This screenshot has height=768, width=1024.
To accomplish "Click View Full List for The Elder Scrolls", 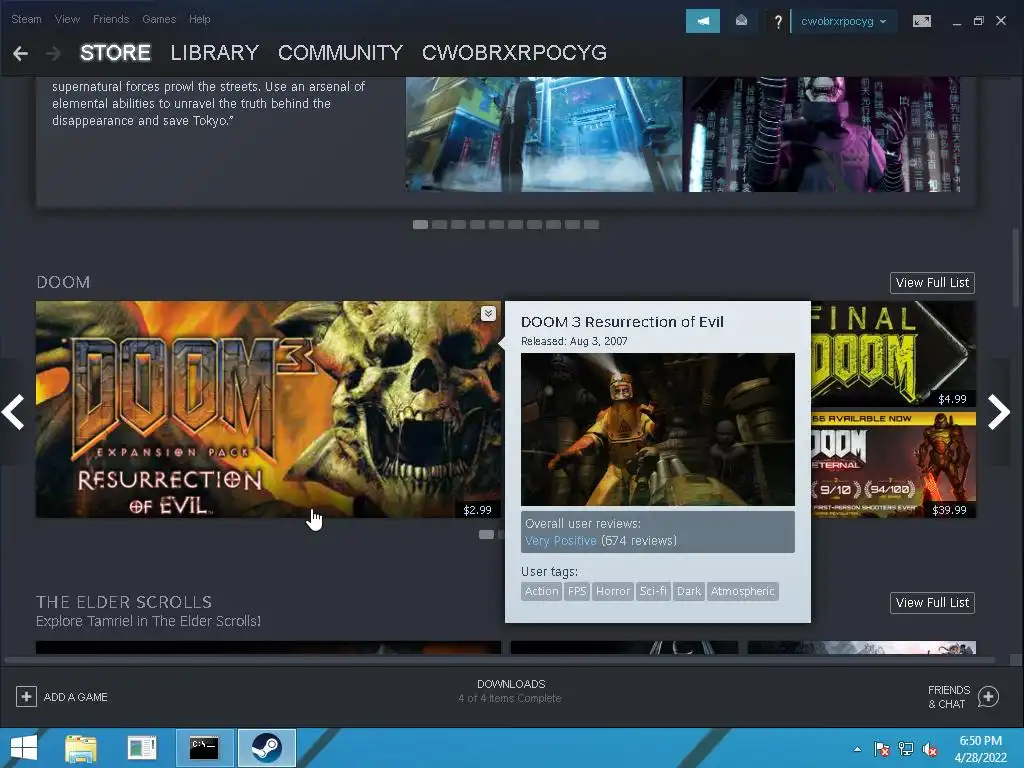I will 932,603.
